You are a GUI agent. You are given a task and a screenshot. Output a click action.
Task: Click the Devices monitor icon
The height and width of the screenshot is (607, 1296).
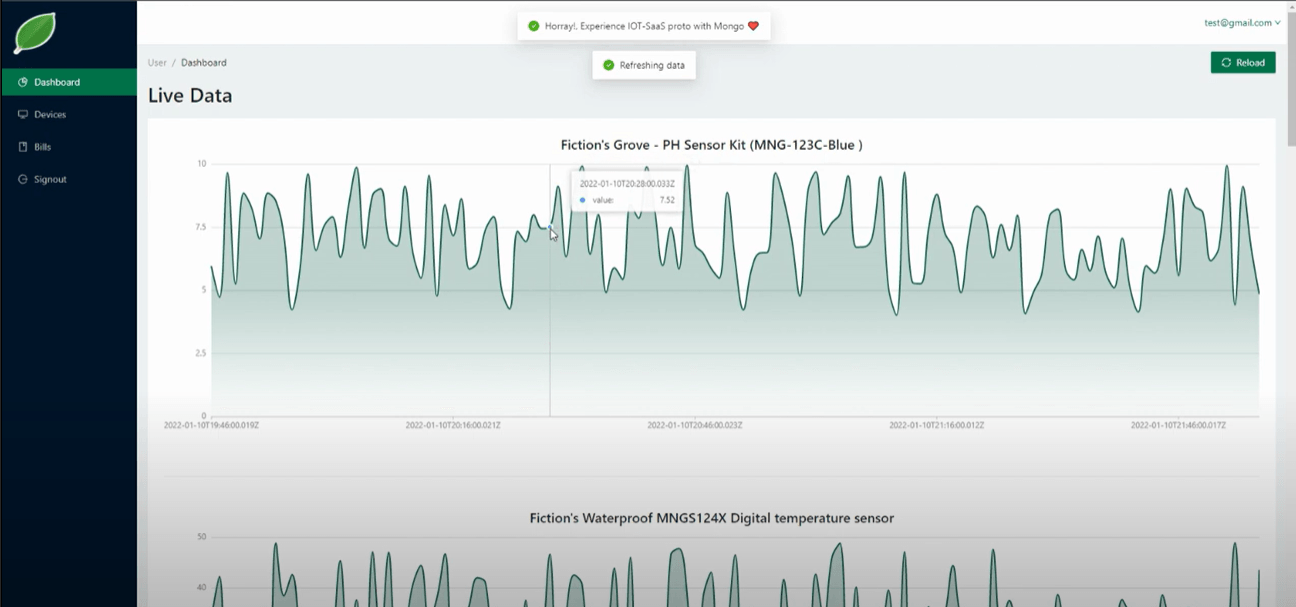coord(23,115)
